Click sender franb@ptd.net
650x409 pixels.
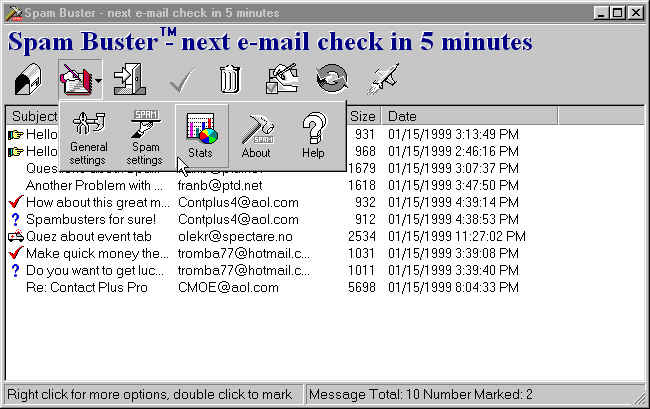pyautogui.click(x=220, y=185)
